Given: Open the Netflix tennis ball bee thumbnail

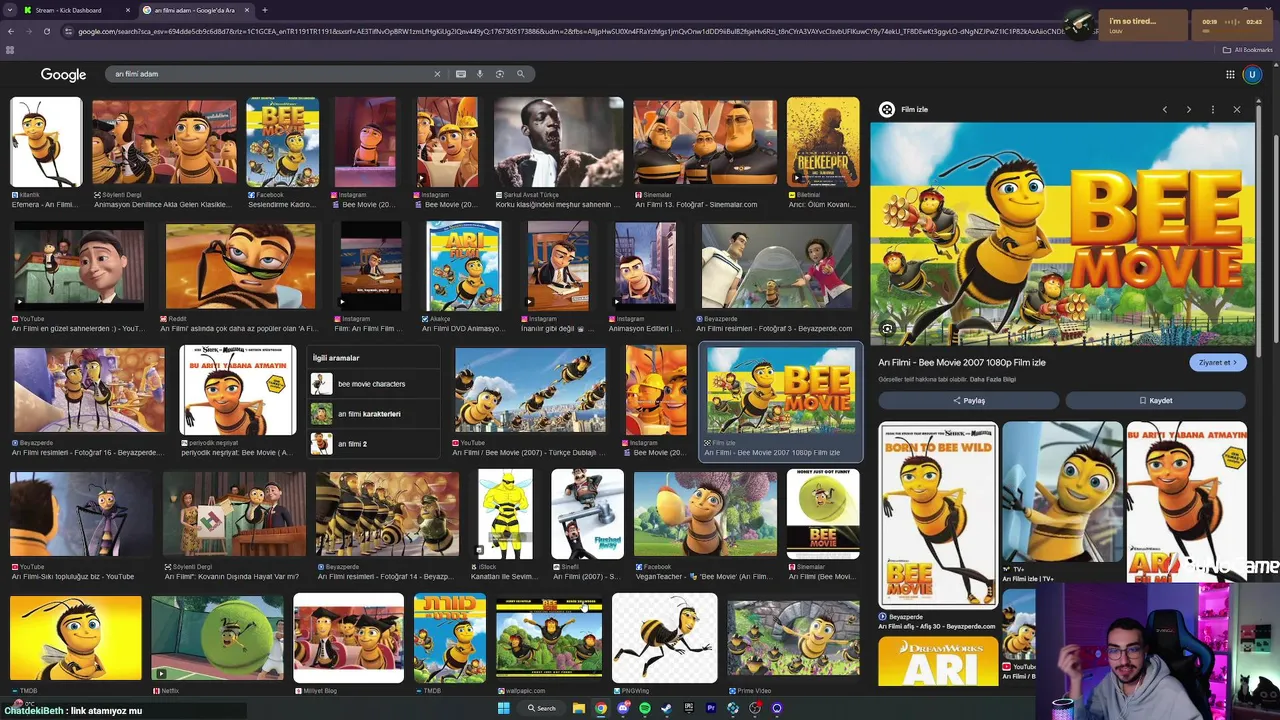Looking at the screenshot, I should 217,638.
